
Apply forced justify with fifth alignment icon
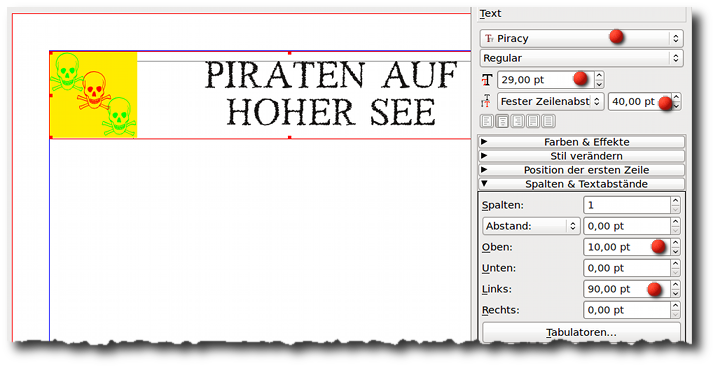pyautogui.click(x=549, y=121)
